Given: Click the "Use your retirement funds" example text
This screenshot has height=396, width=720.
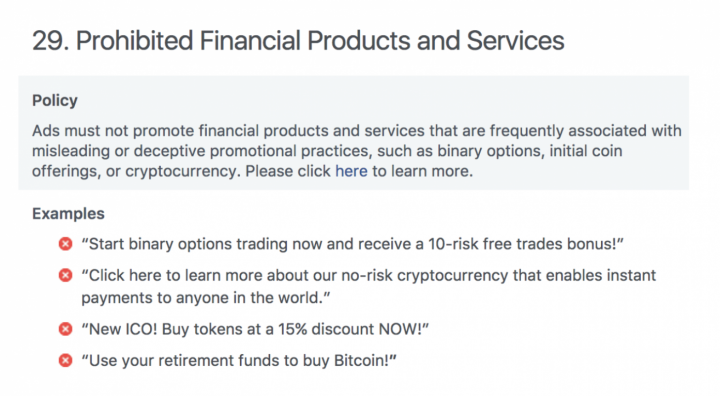Looking at the screenshot, I should click(239, 361).
